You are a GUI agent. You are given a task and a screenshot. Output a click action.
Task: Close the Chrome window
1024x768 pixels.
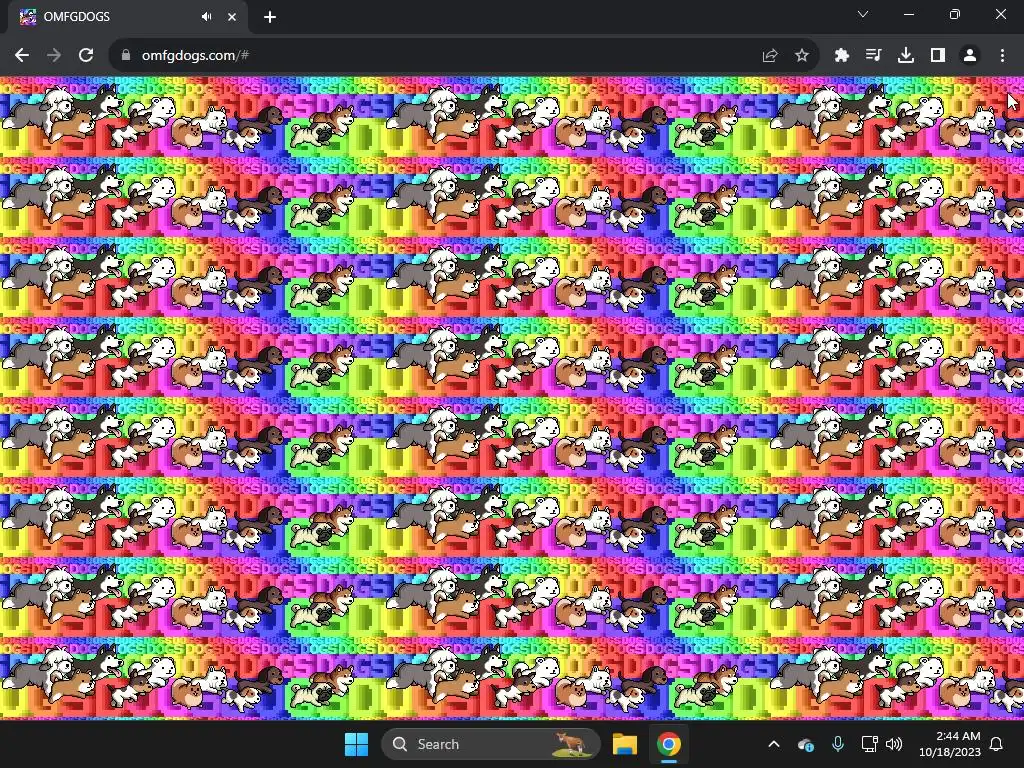point(1000,14)
